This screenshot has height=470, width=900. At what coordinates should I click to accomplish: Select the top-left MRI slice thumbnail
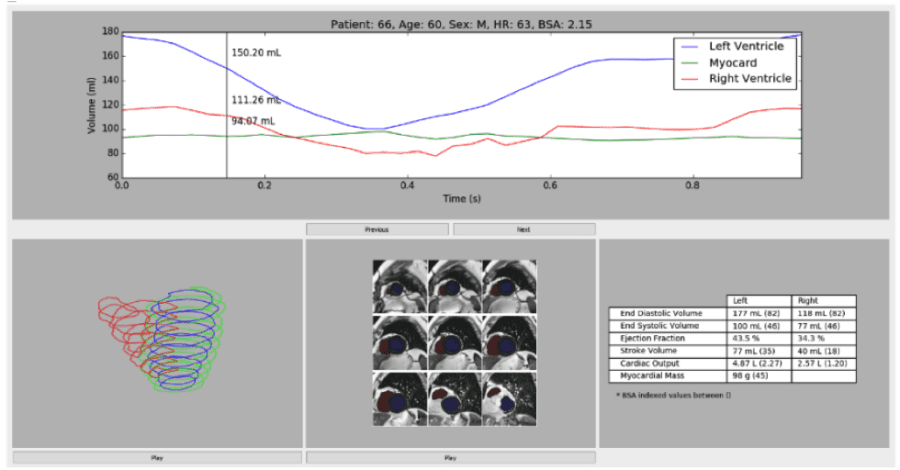coord(399,286)
